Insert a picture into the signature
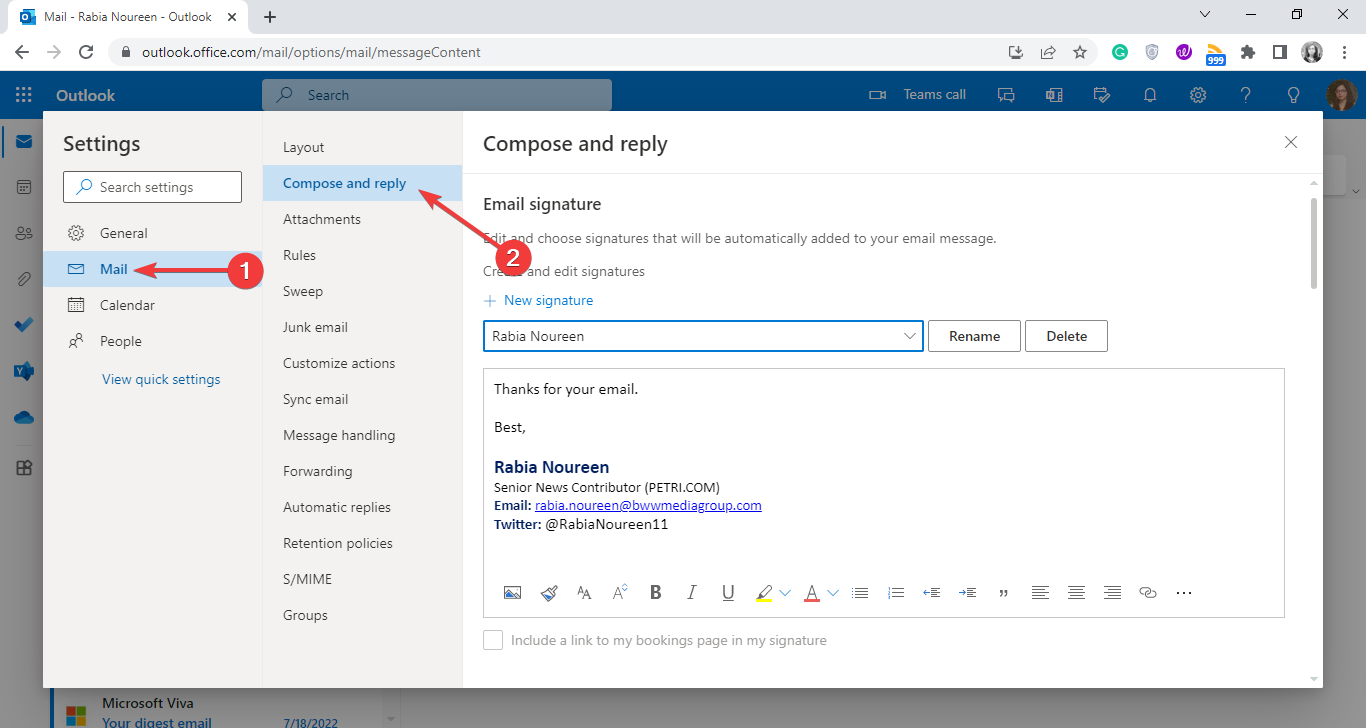1366x728 pixels. (512, 592)
